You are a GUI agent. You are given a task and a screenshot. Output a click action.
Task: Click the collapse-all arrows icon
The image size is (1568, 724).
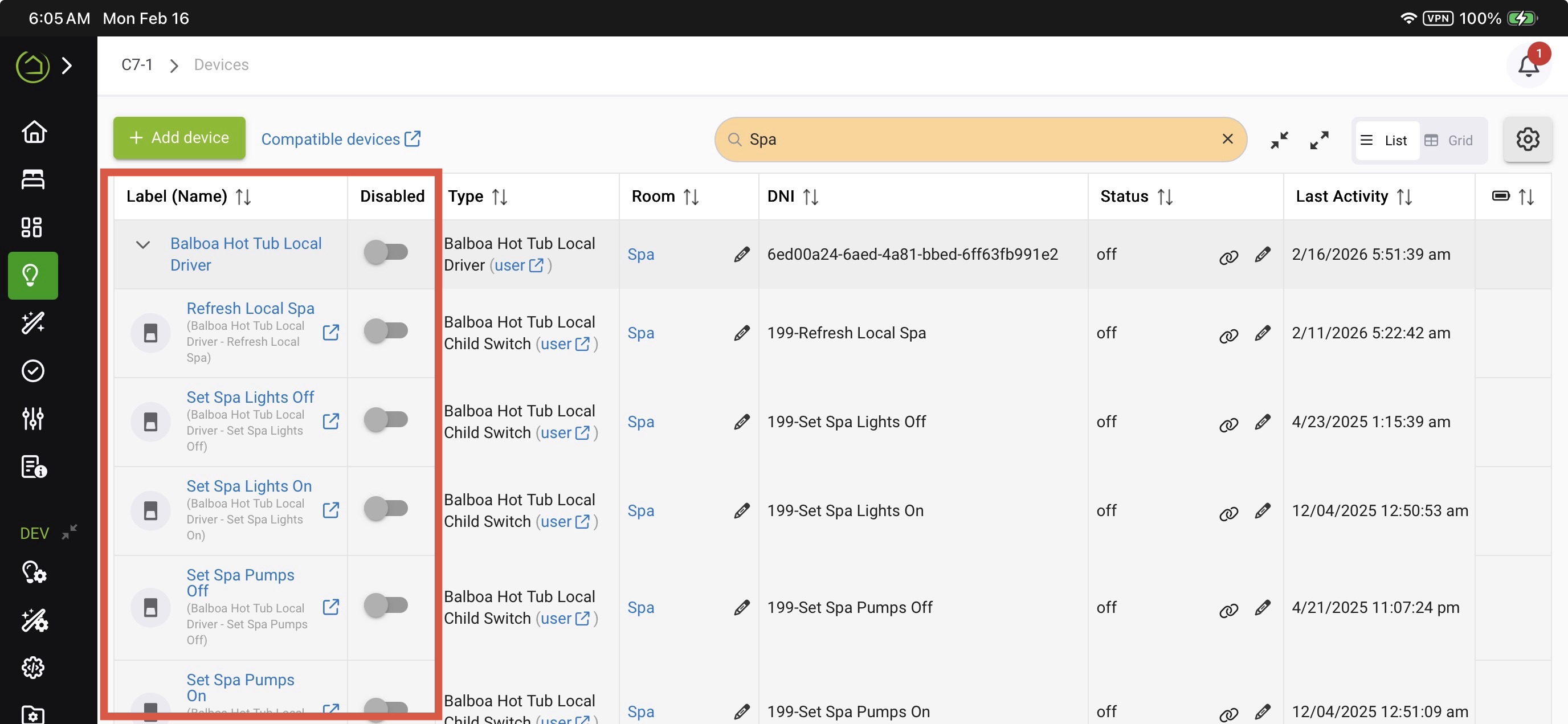[1279, 140]
